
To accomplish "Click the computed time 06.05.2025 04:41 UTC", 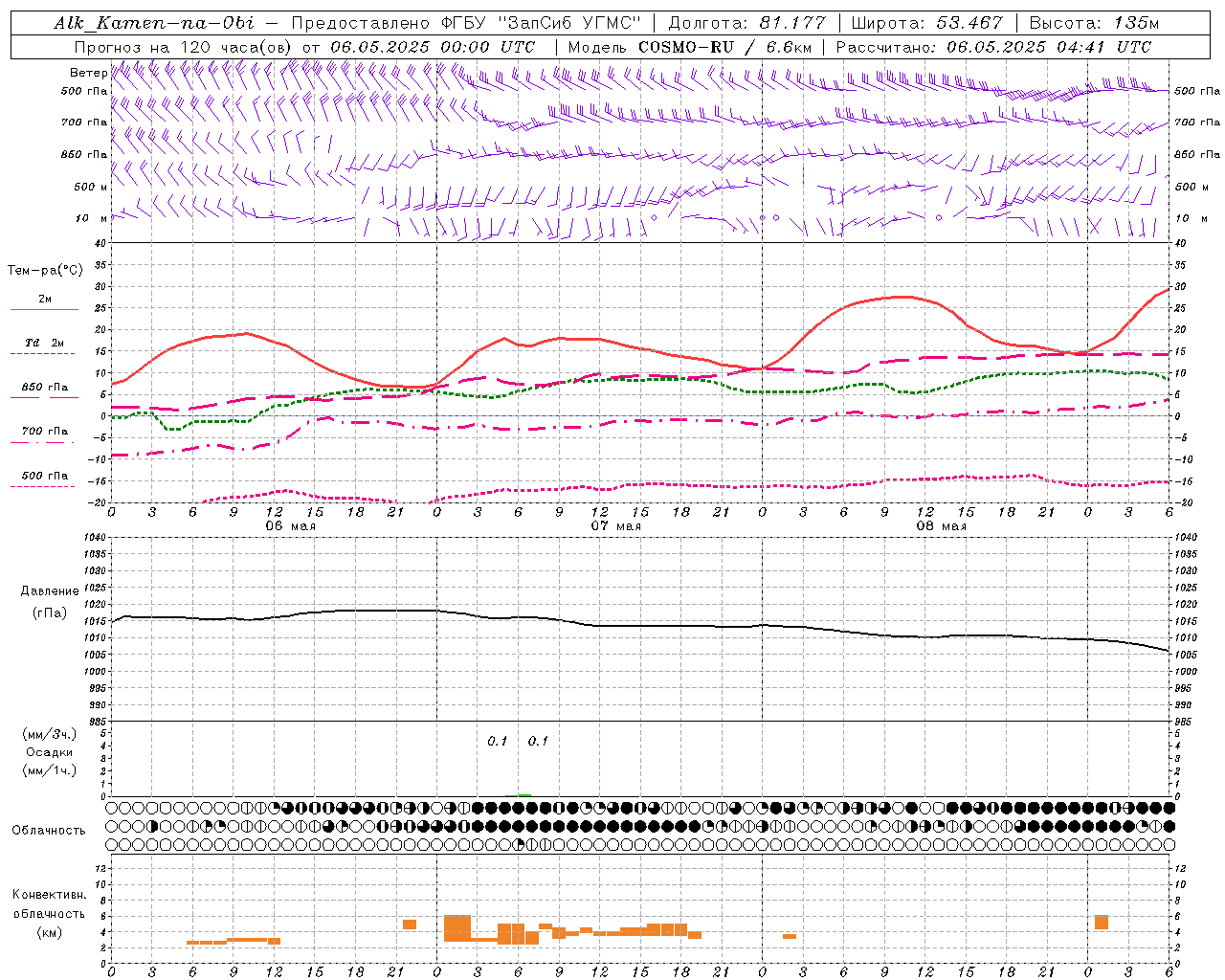I will pos(1049,47).
